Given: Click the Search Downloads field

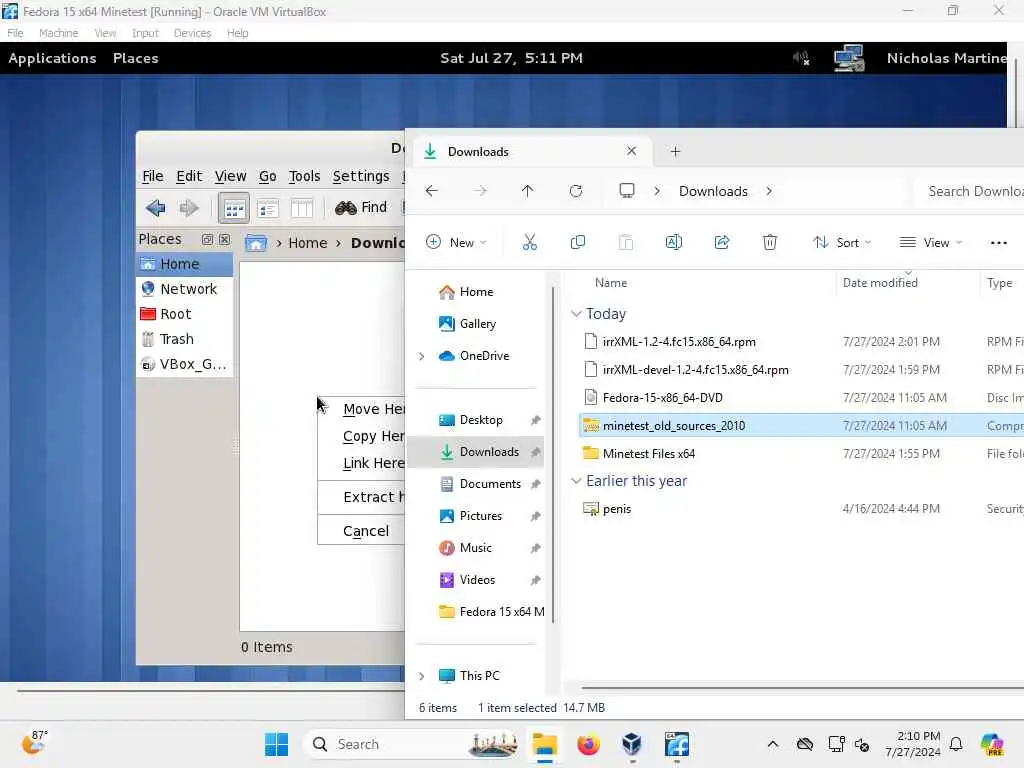Looking at the screenshot, I should [x=970, y=191].
